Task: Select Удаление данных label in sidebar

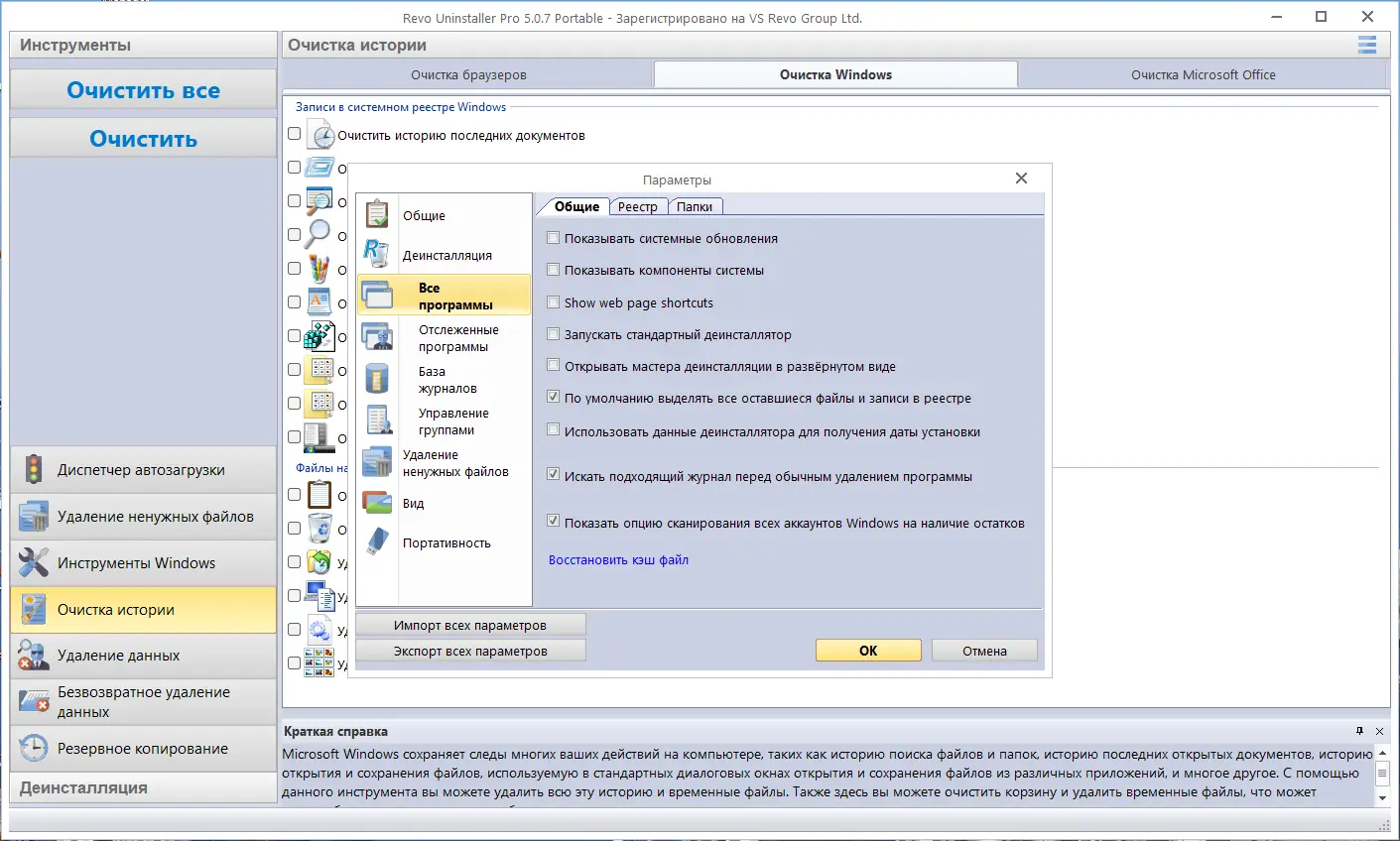Action: click(118, 656)
